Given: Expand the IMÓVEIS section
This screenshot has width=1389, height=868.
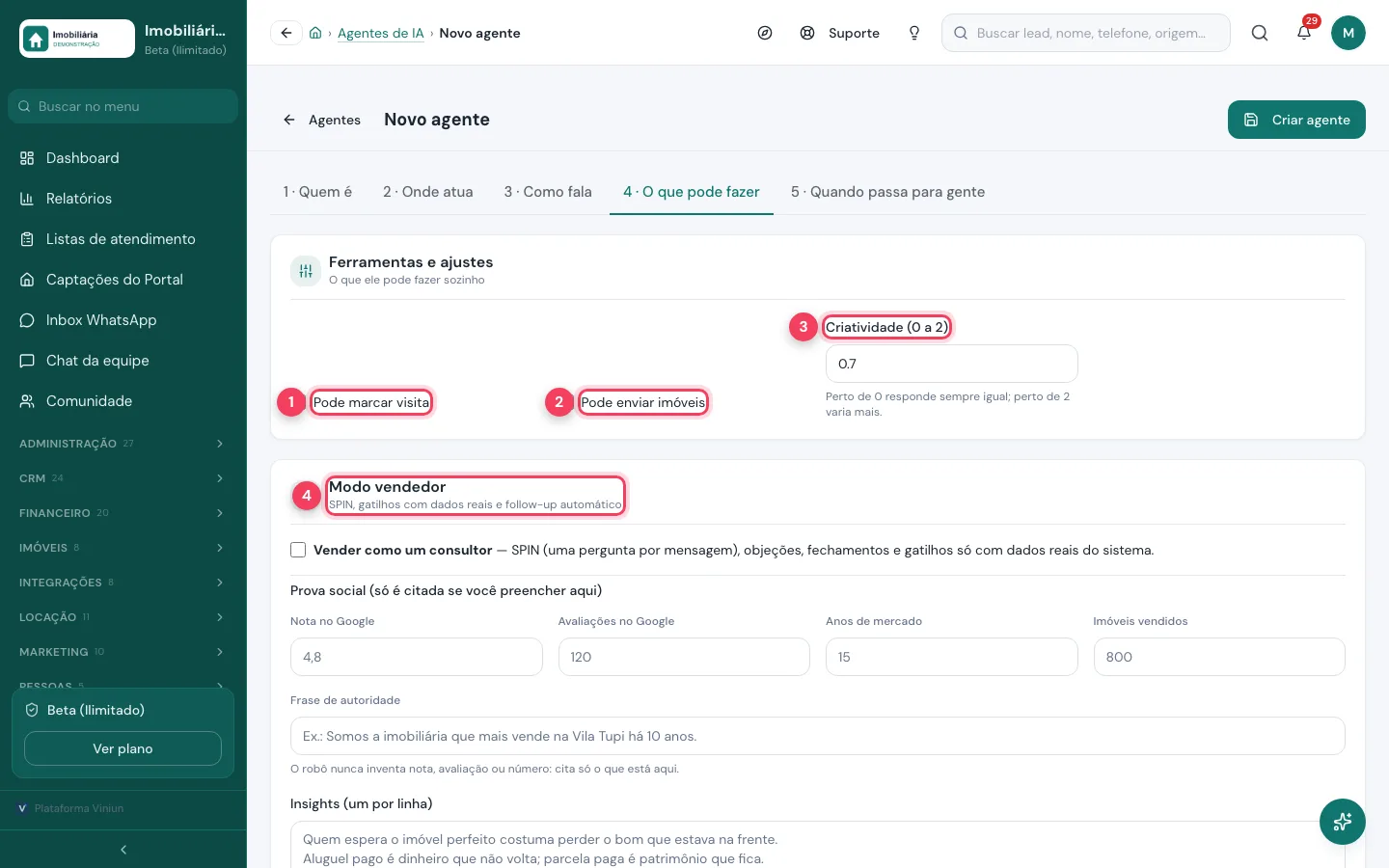Looking at the screenshot, I should [123, 548].
